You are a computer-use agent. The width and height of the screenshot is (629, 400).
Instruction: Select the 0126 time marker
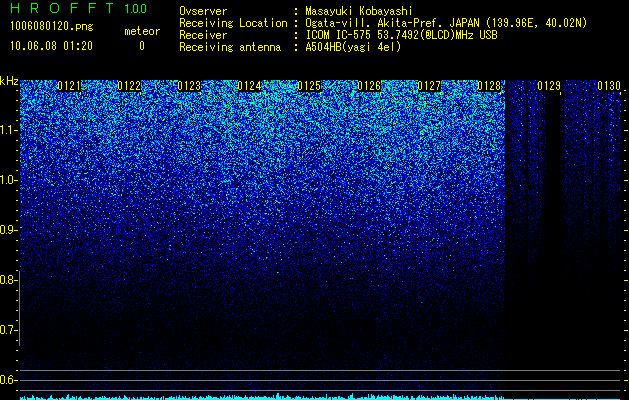369,86
